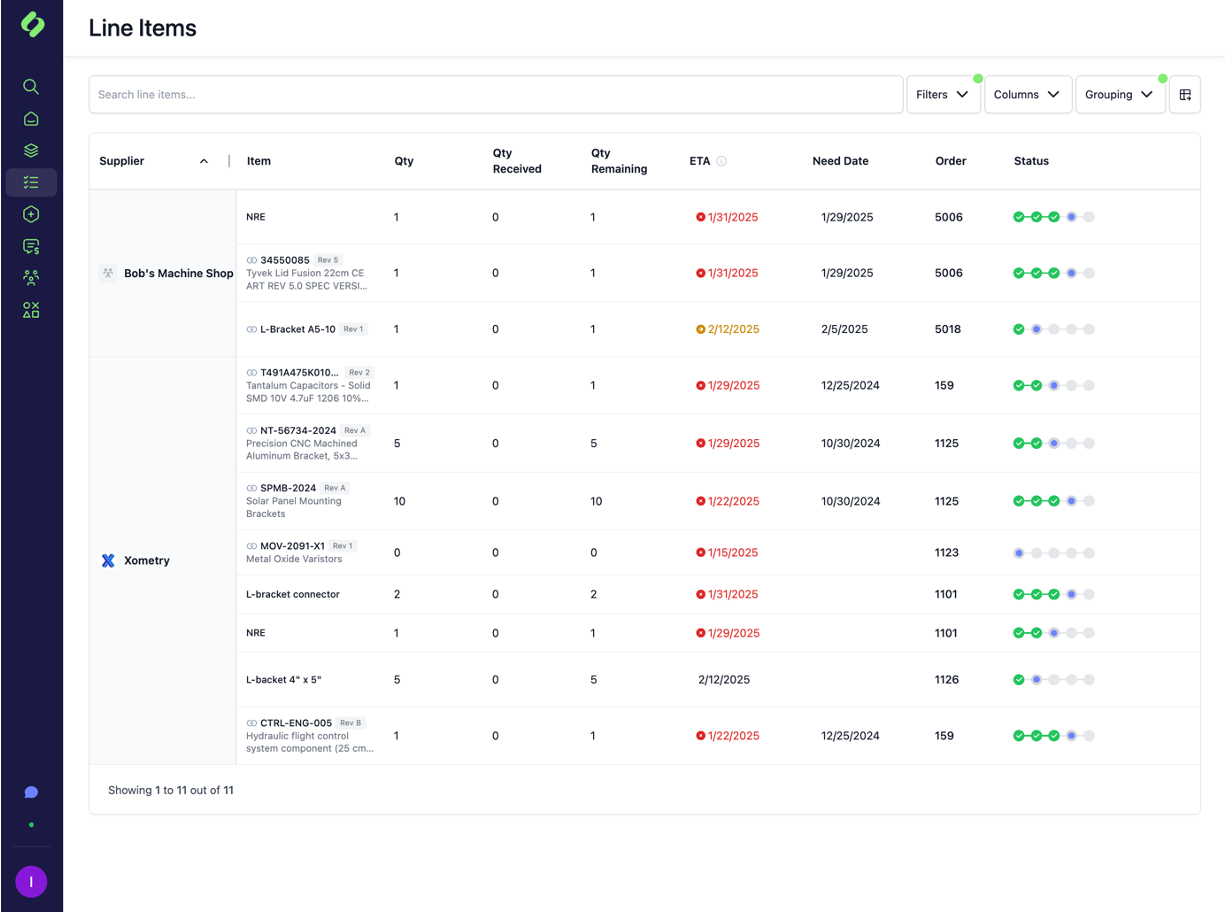
Task: Open the checklist line items sidebar icon
Action: coord(31,183)
